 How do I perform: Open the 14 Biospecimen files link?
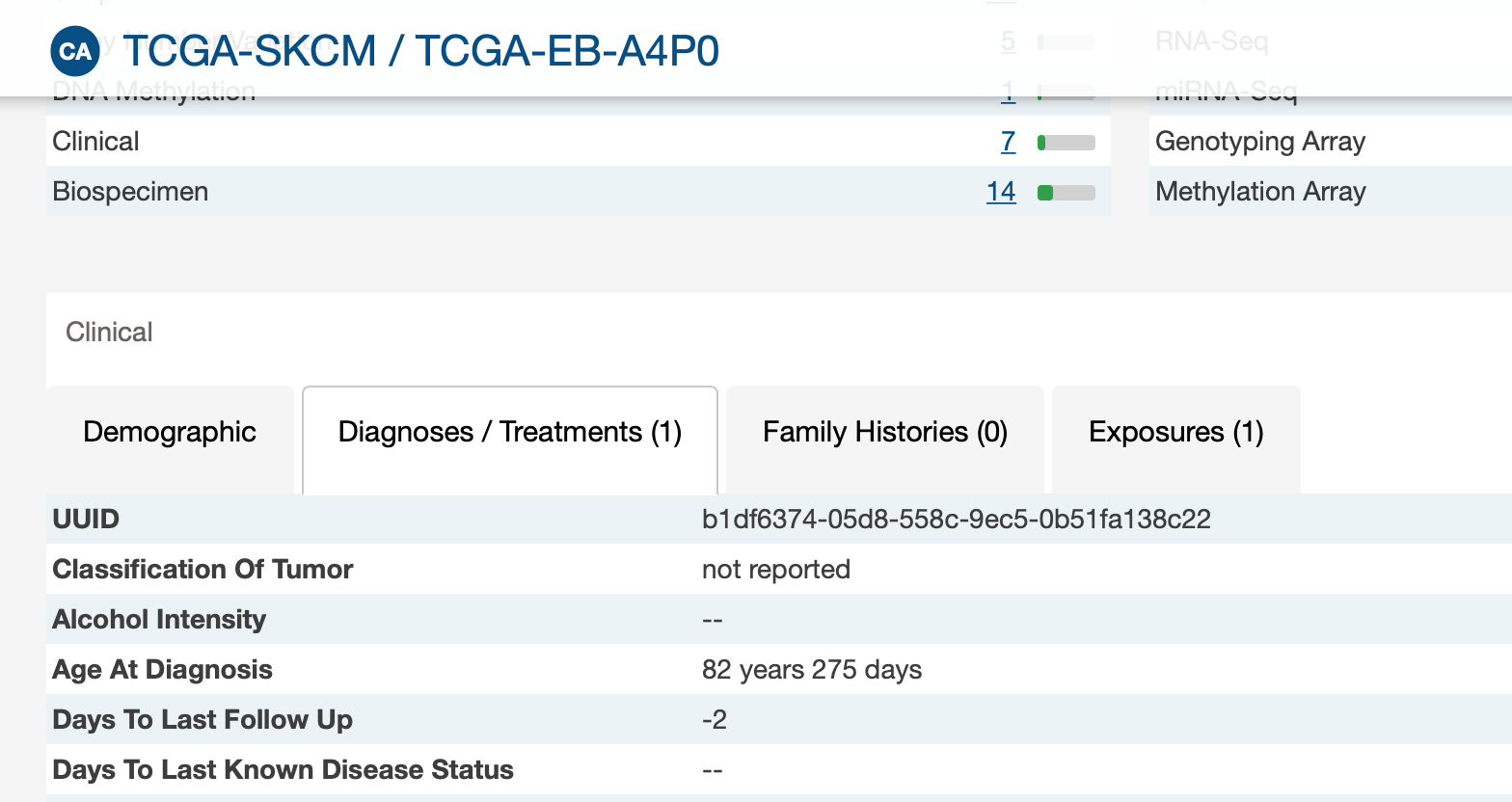pyautogui.click(x=1001, y=192)
